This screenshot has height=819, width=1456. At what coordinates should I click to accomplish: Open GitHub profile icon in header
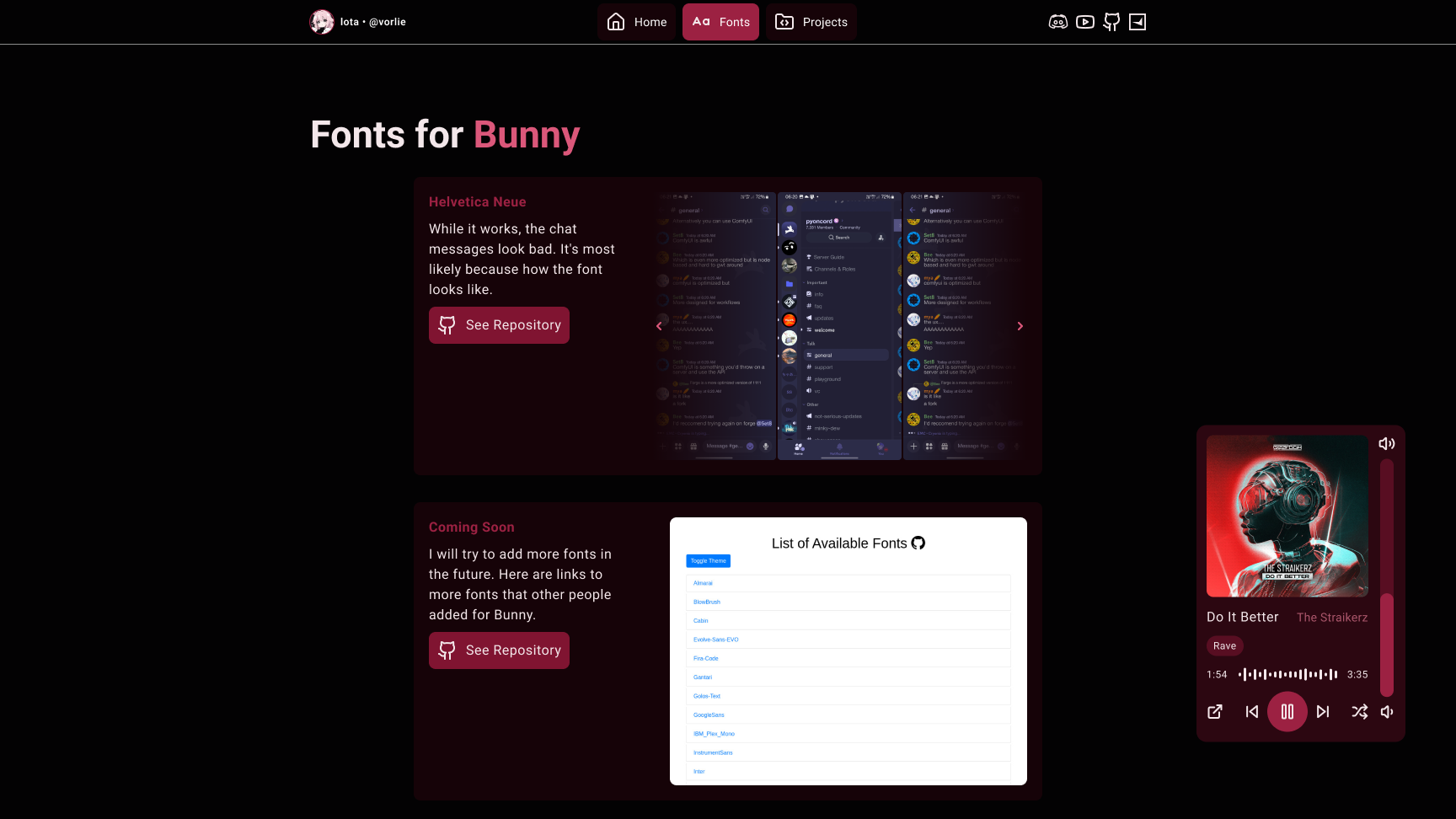click(1111, 22)
